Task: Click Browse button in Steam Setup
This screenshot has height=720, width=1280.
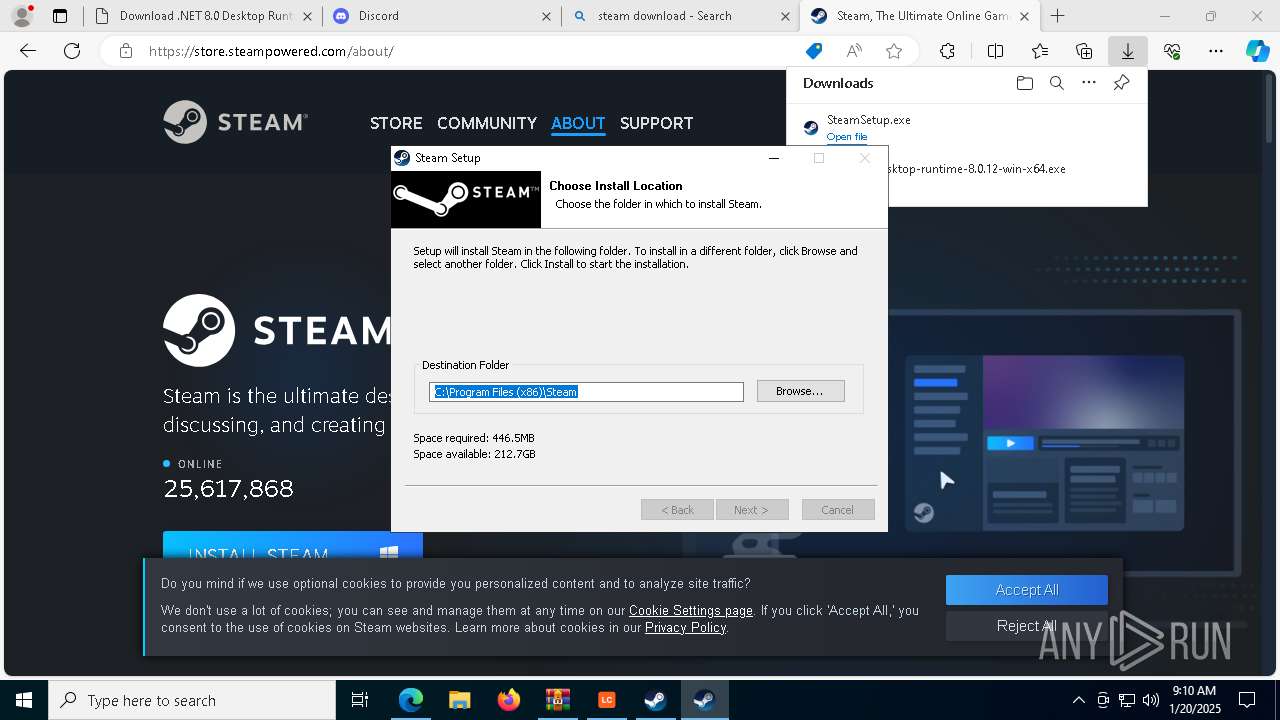Action: [800, 391]
